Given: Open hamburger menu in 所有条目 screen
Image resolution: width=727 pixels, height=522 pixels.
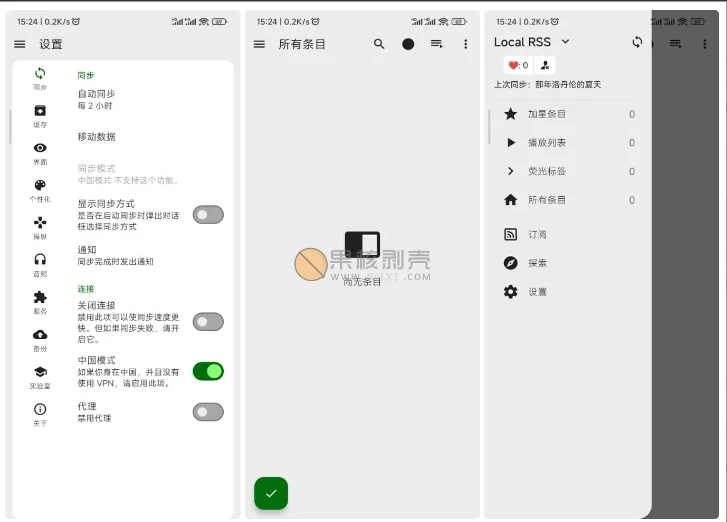Looking at the screenshot, I should (x=259, y=45).
